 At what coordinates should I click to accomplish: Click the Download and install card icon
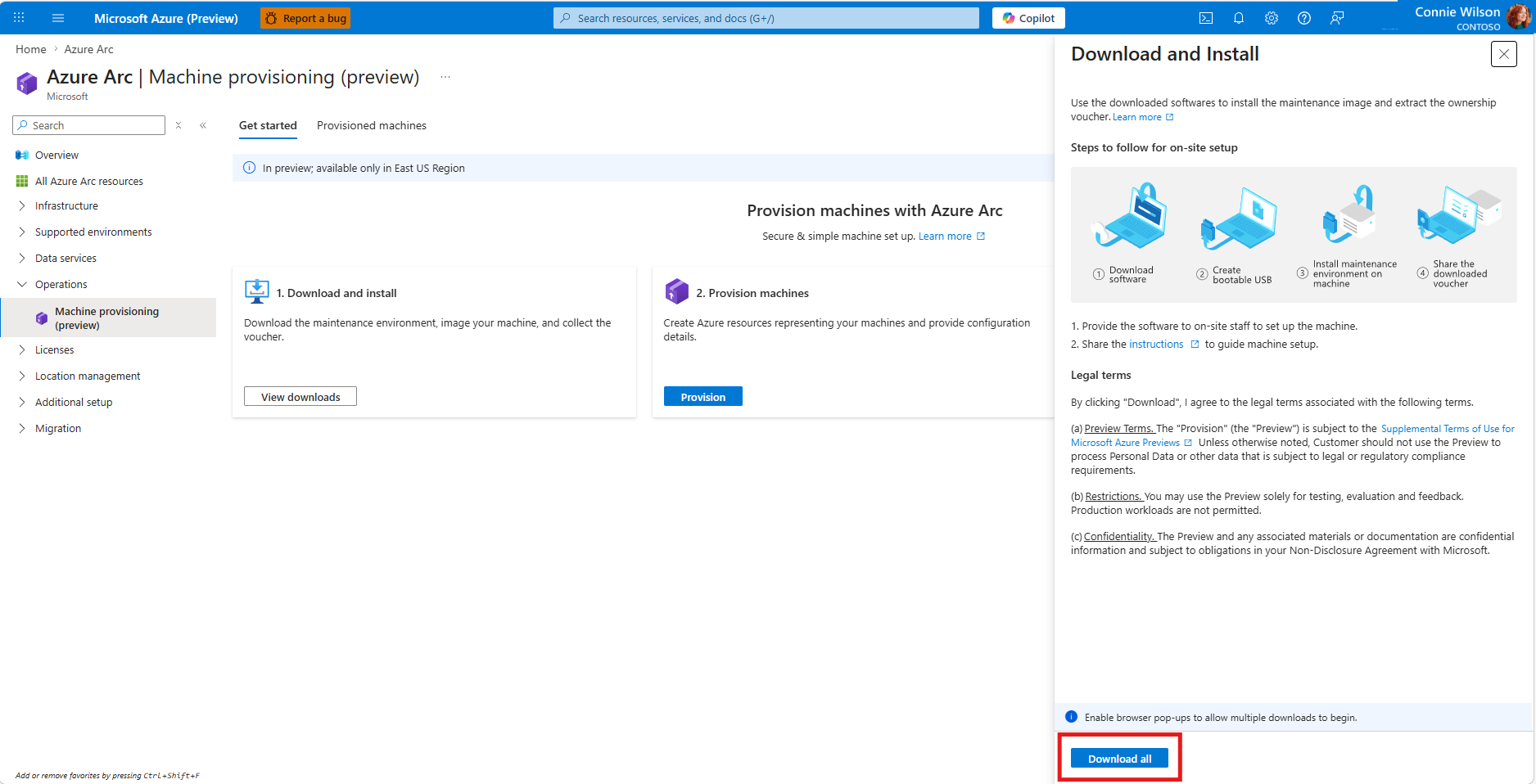257,291
